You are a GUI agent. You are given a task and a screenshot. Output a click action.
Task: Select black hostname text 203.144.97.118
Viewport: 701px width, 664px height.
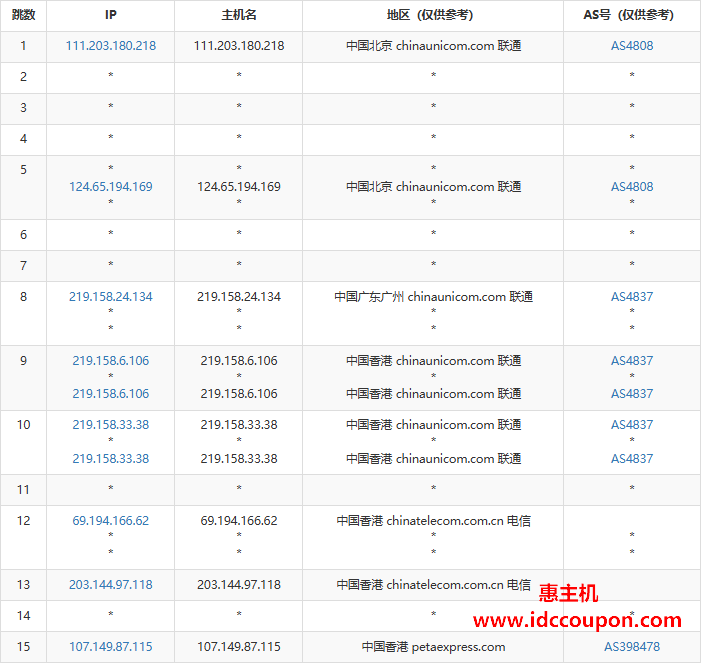click(x=239, y=584)
